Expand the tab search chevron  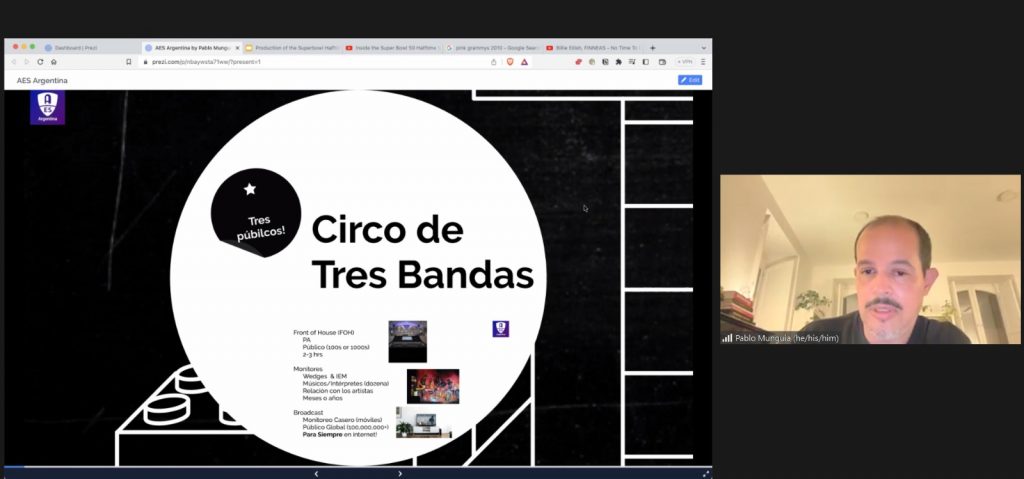(703, 47)
